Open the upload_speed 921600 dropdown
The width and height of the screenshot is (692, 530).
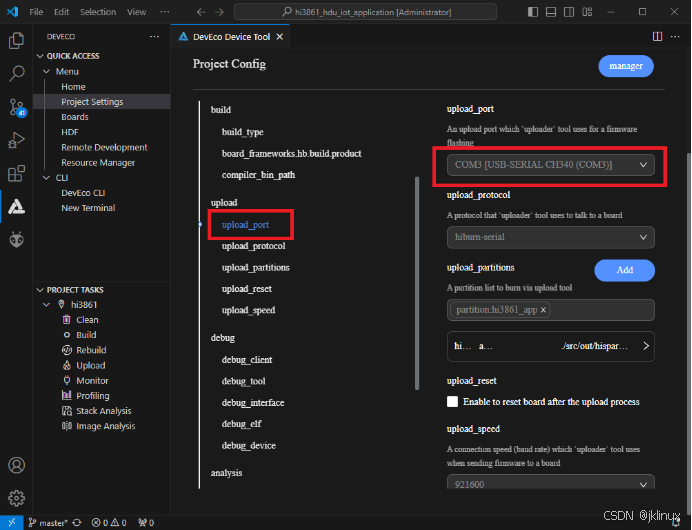point(550,483)
